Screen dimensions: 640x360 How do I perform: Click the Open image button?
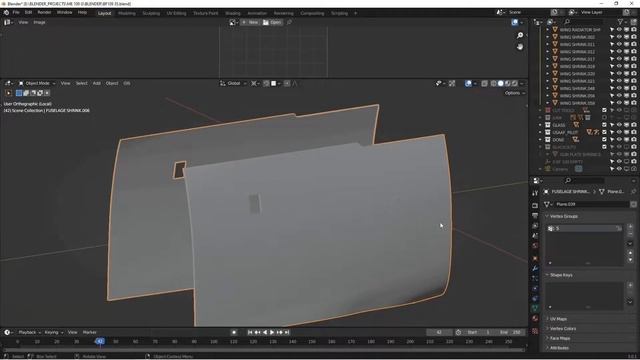click(272, 22)
